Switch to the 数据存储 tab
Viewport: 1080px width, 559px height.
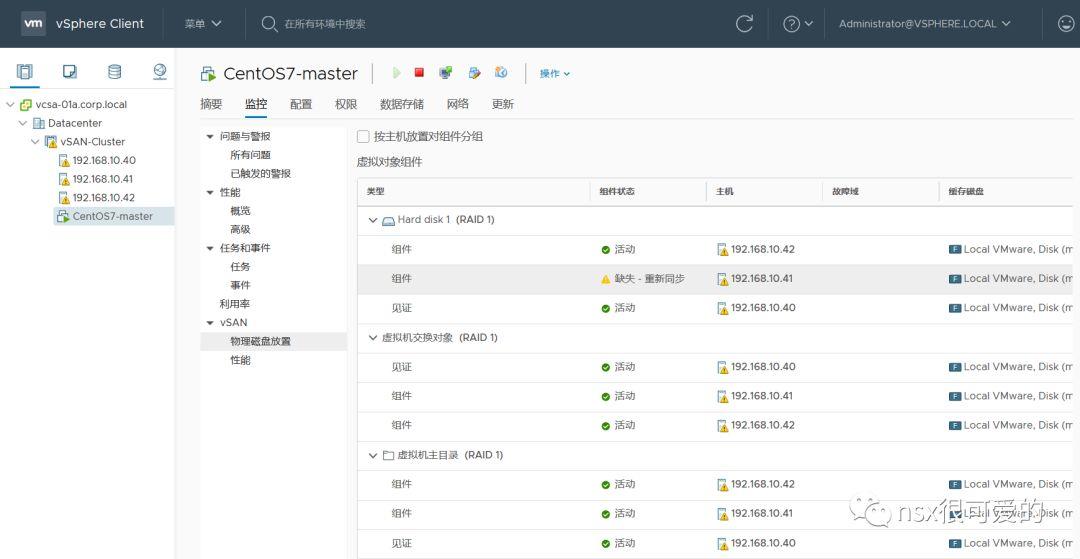coord(402,104)
